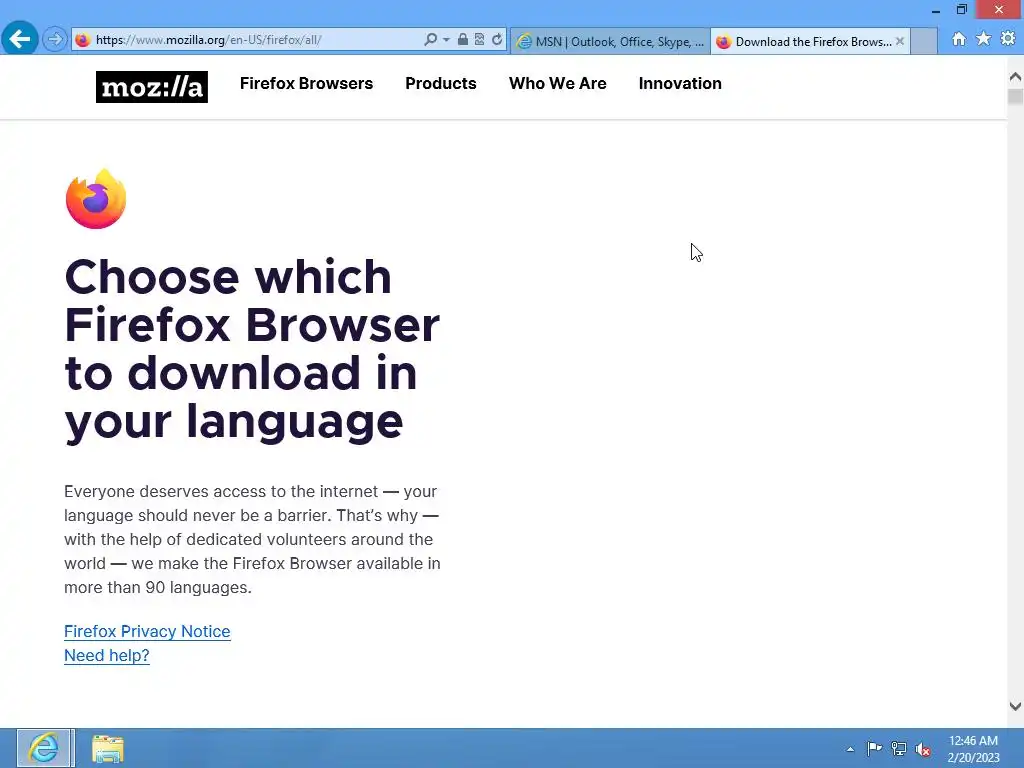This screenshot has height=768, width=1024.
Task: Go to Home page icon
Action: pos(959,39)
